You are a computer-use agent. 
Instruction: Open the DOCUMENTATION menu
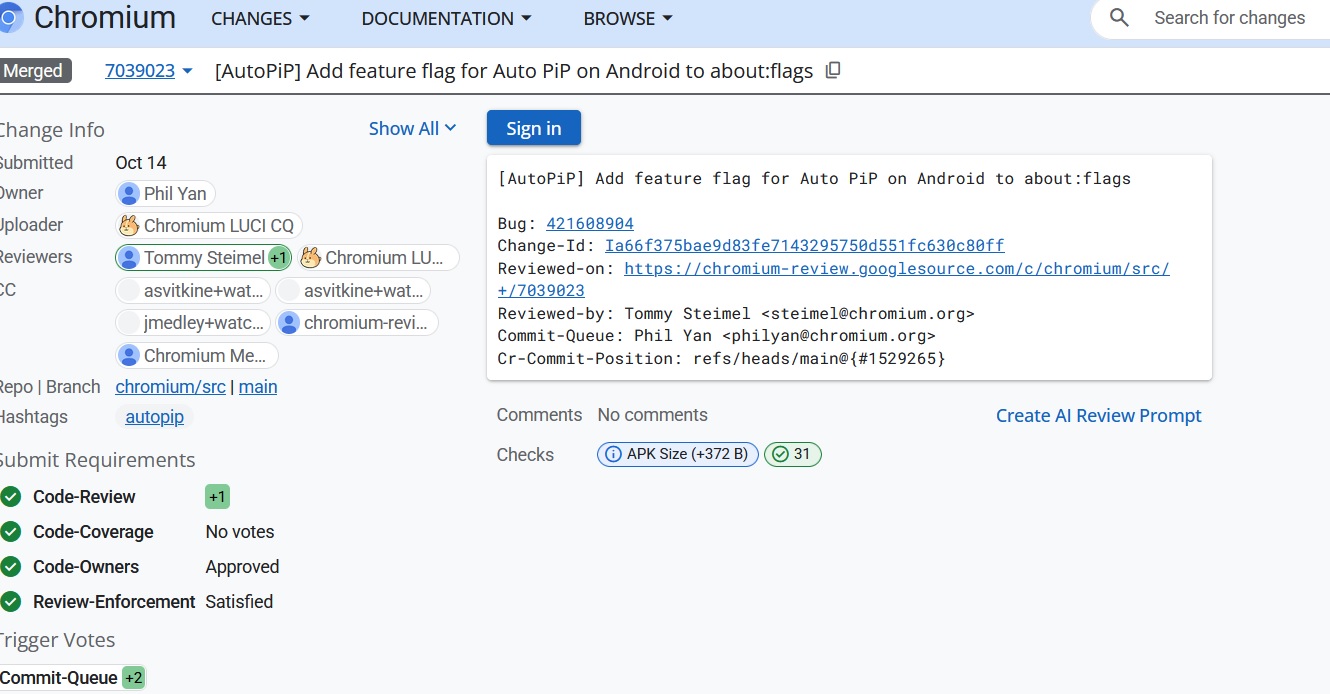pyautogui.click(x=446, y=19)
